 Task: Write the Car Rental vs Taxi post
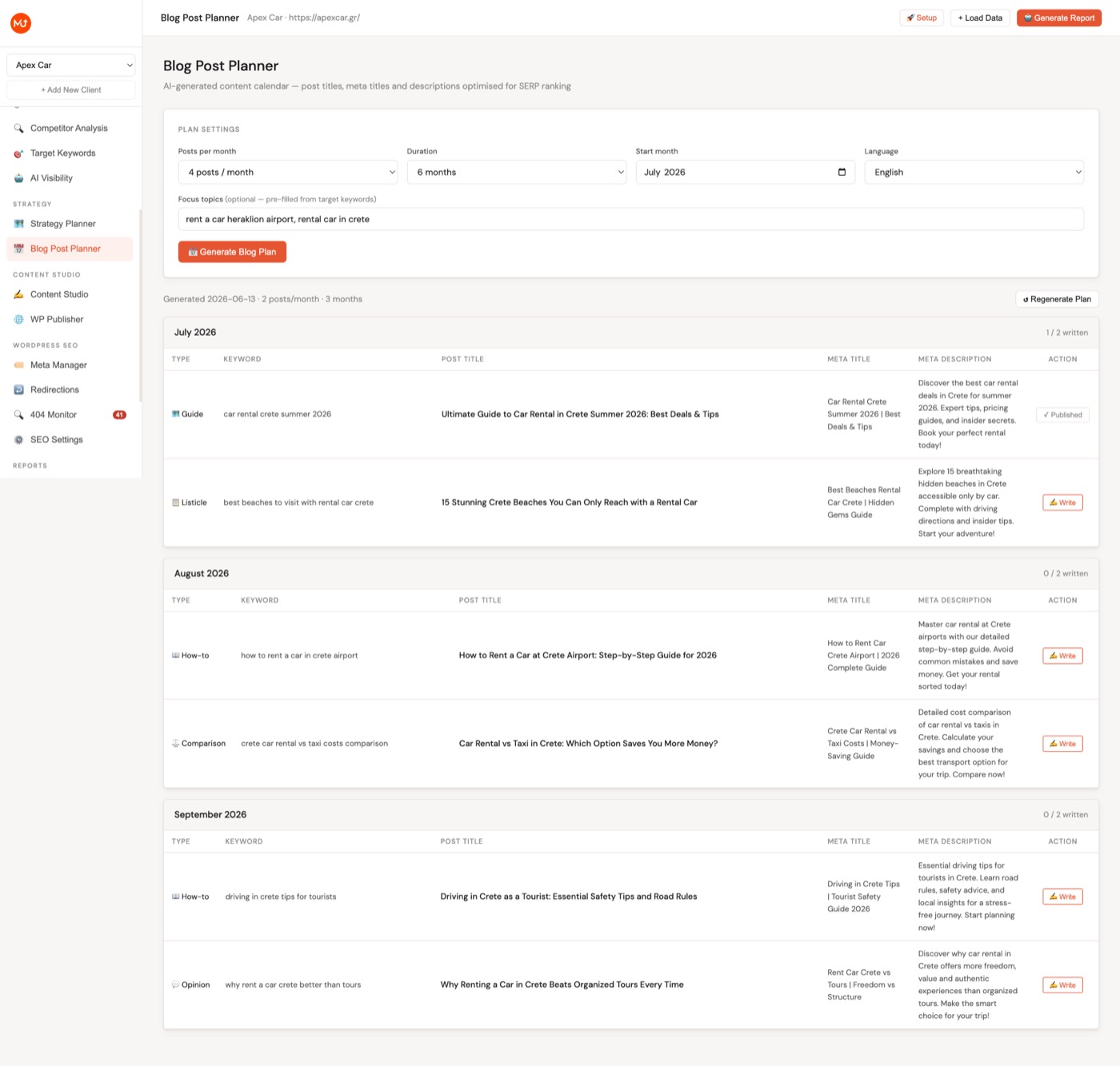tap(1062, 744)
